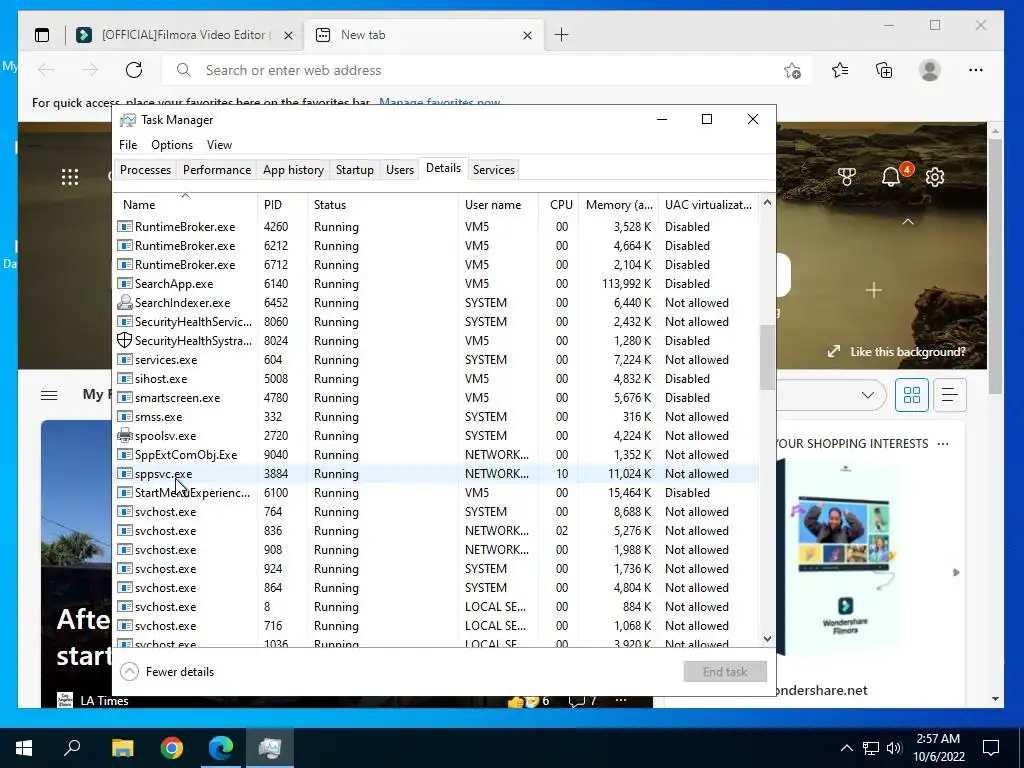Click the Edge forward arrow icon

tap(90, 70)
